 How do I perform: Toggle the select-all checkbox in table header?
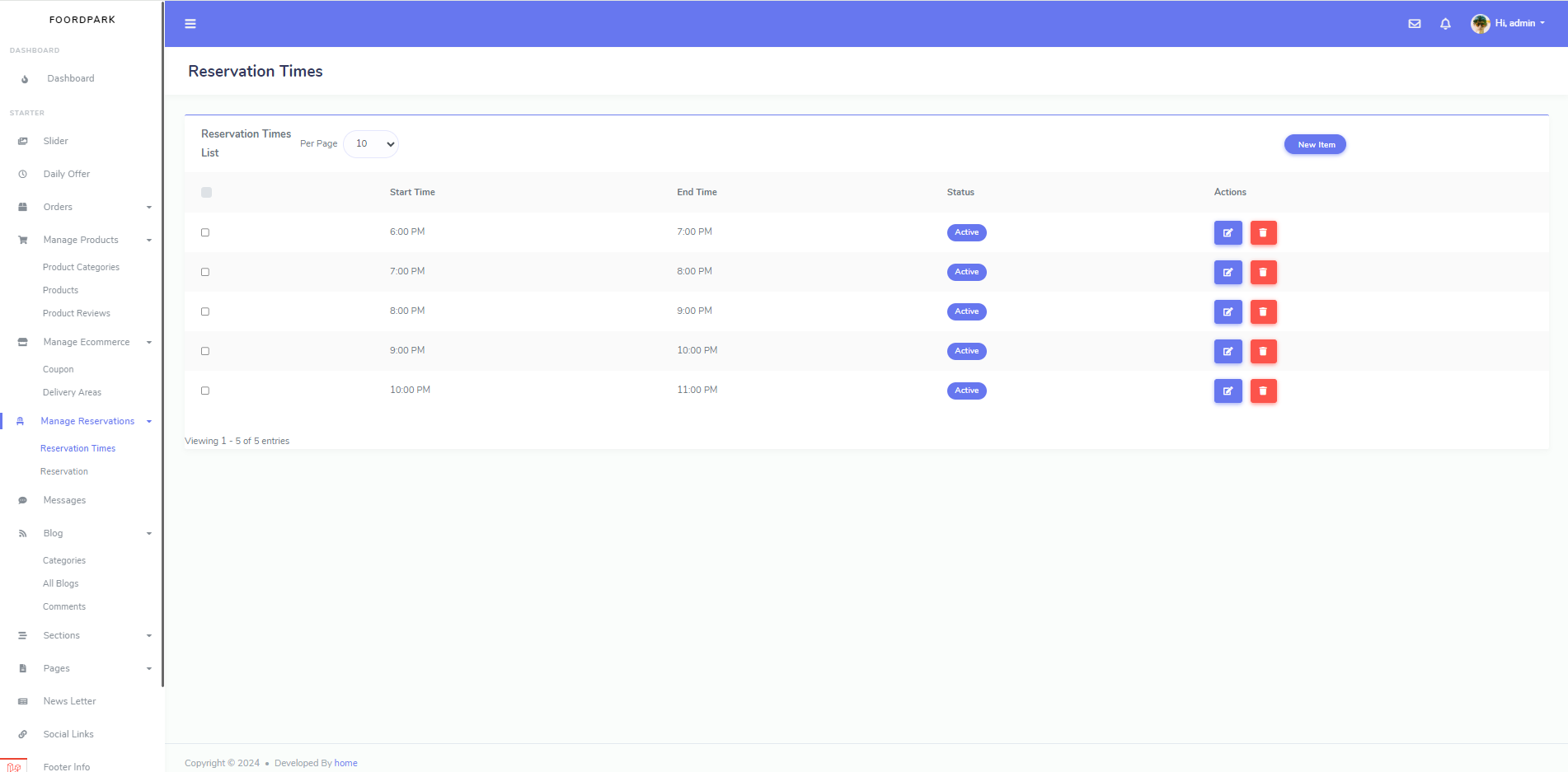(x=206, y=192)
